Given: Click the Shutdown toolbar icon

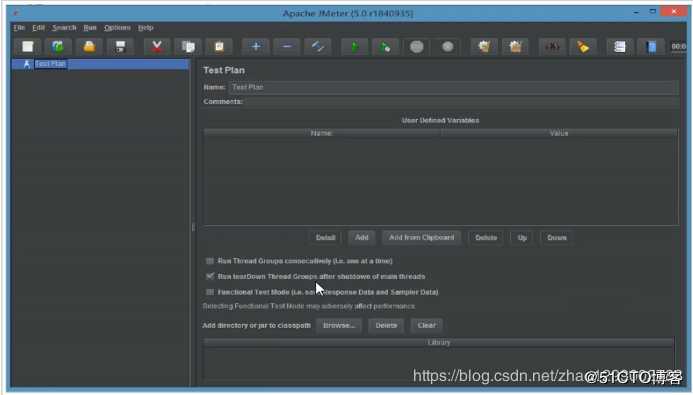Looking at the screenshot, I should [447, 46].
